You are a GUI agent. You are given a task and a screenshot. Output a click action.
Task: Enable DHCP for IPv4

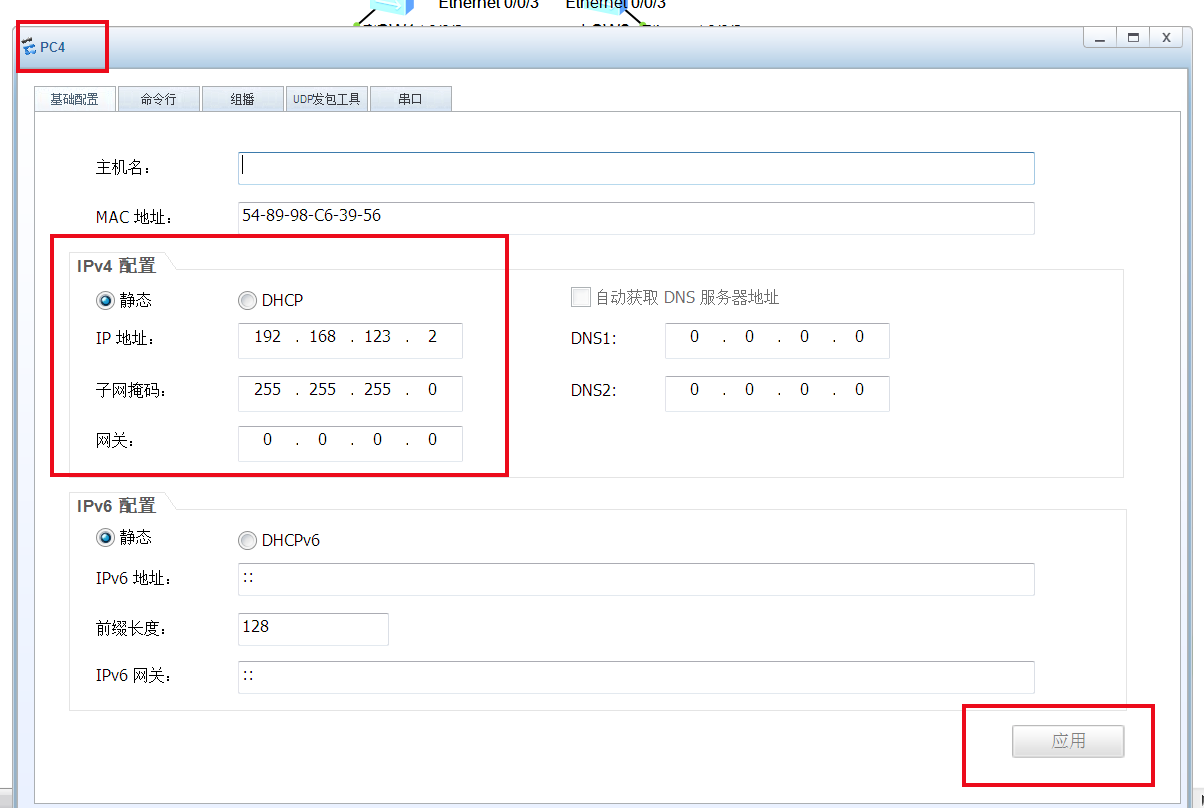(x=247, y=300)
